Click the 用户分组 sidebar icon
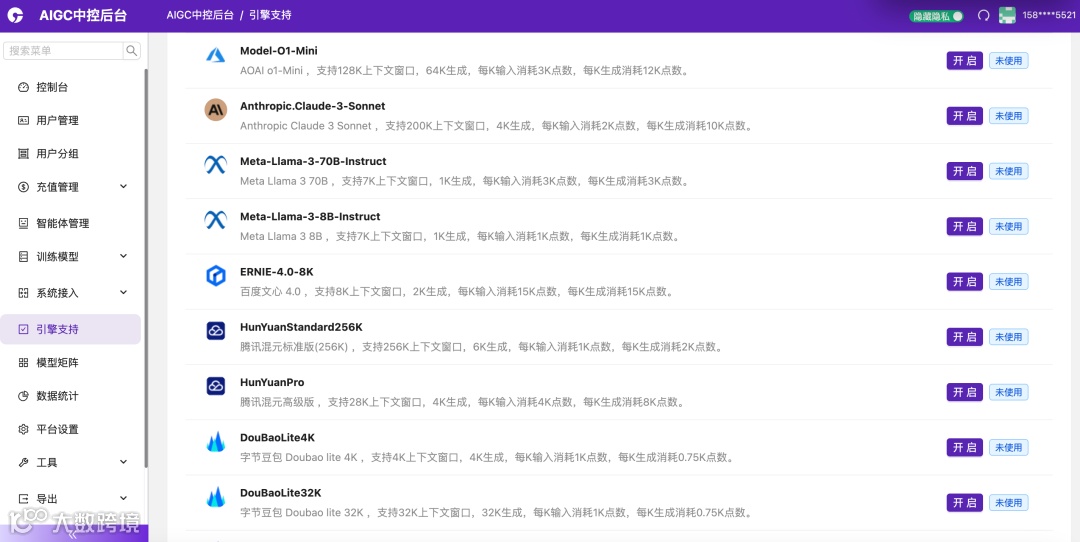The width and height of the screenshot is (1080, 542). tap(23, 154)
